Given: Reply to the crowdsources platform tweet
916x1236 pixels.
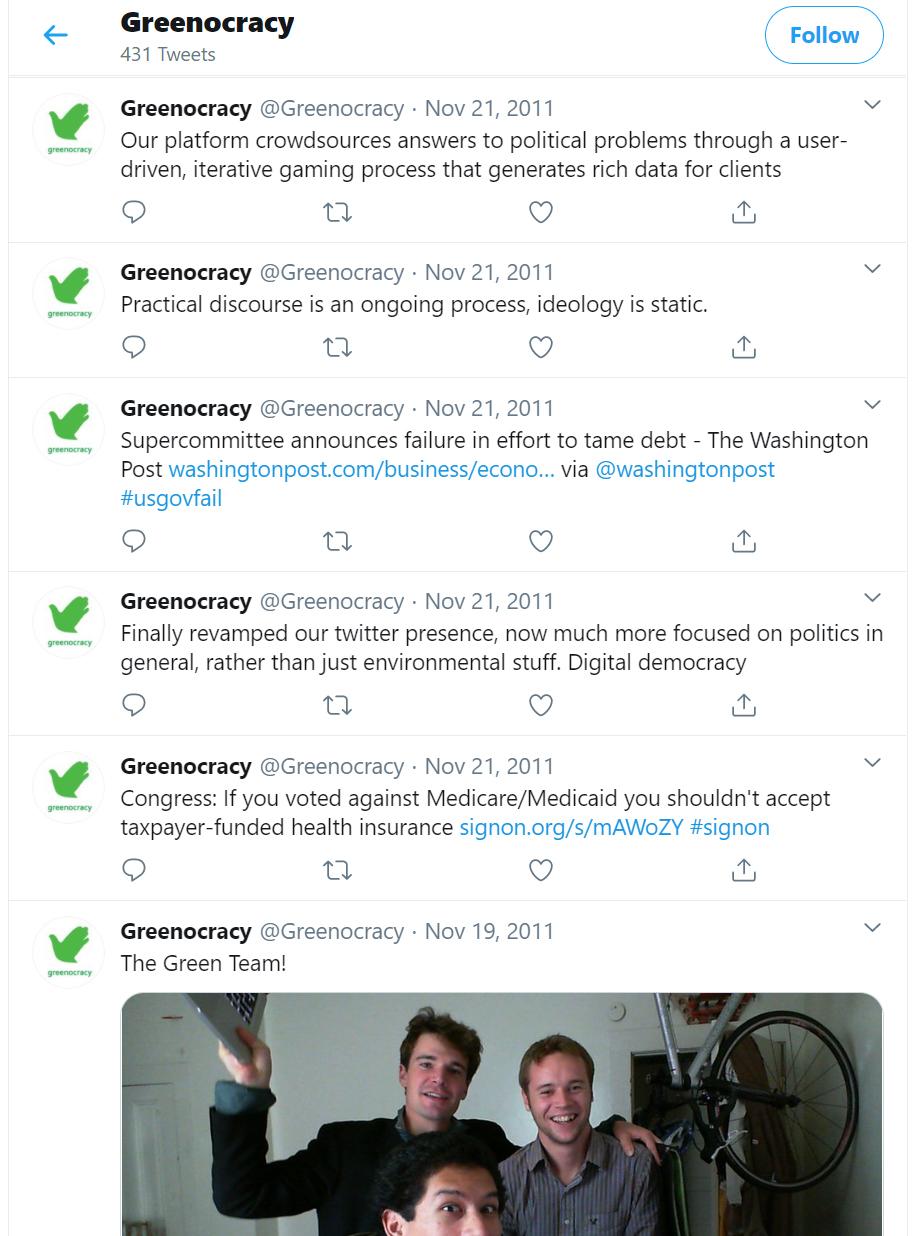Looking at the screenshot, I should tap(134, 212).
